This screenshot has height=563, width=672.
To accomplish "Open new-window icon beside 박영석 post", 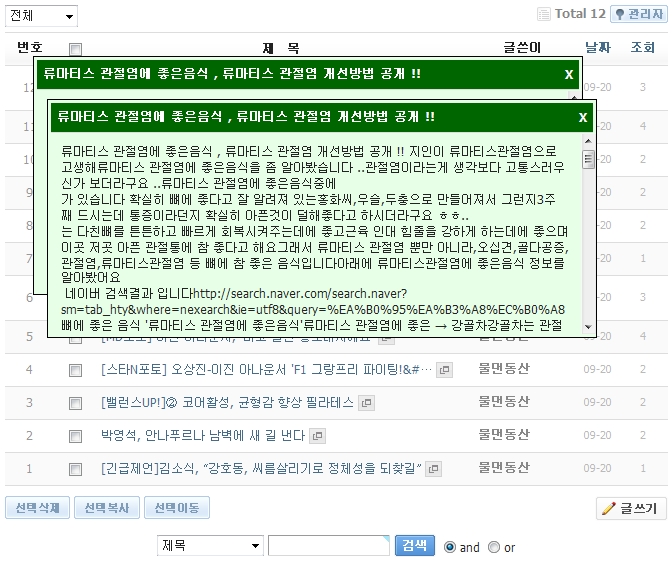I will point(317,436).
